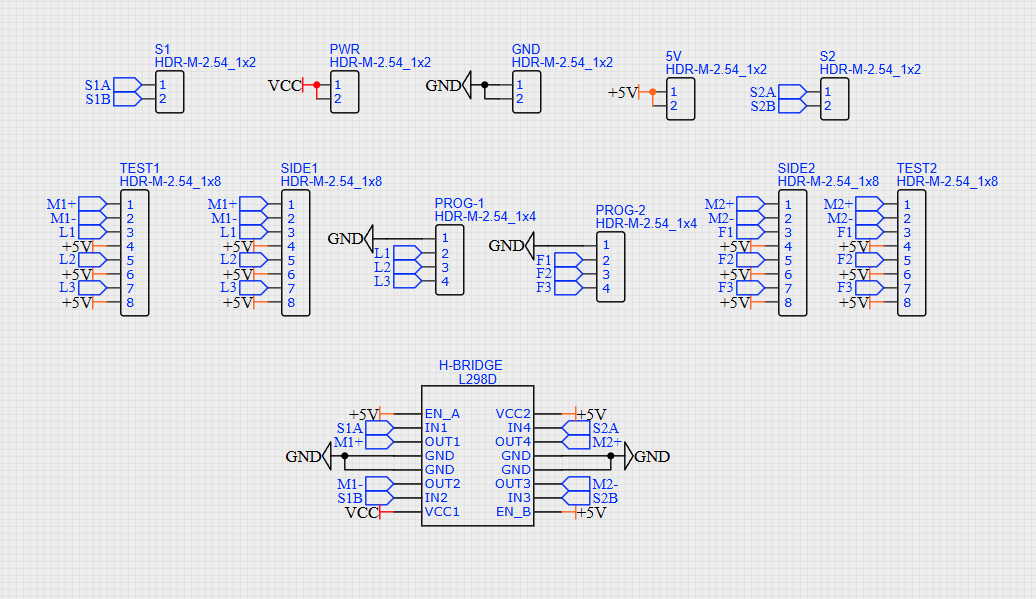Screen dimensions: 1036x599
Task: Click the S2B net port at L298D IN3
Action: click(x=591, y=498)
